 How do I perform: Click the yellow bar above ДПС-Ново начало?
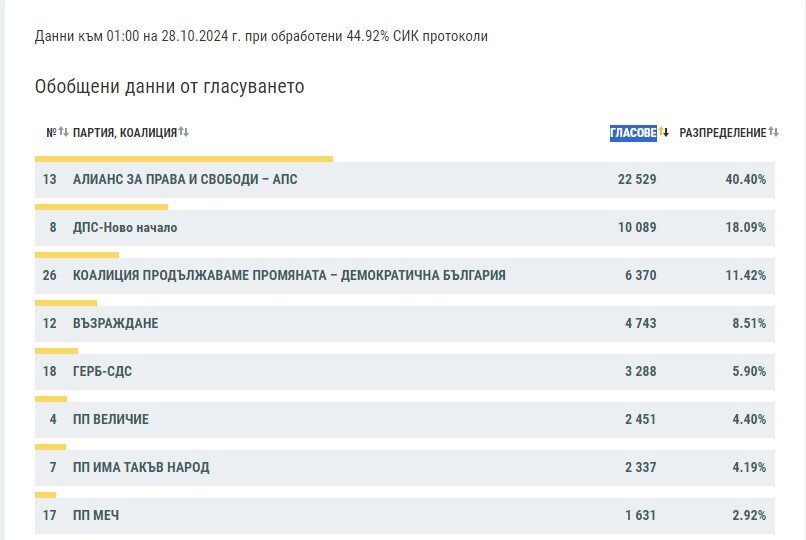(x=101, y=207)
